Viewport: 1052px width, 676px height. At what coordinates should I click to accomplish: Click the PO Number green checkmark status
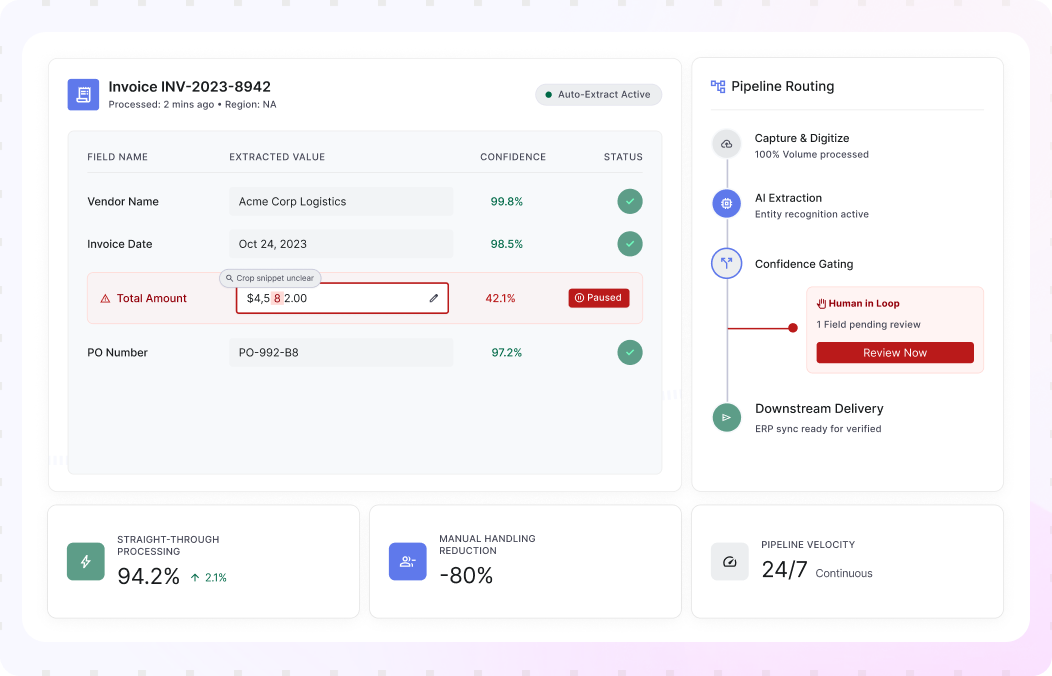[x=630, y=352]
